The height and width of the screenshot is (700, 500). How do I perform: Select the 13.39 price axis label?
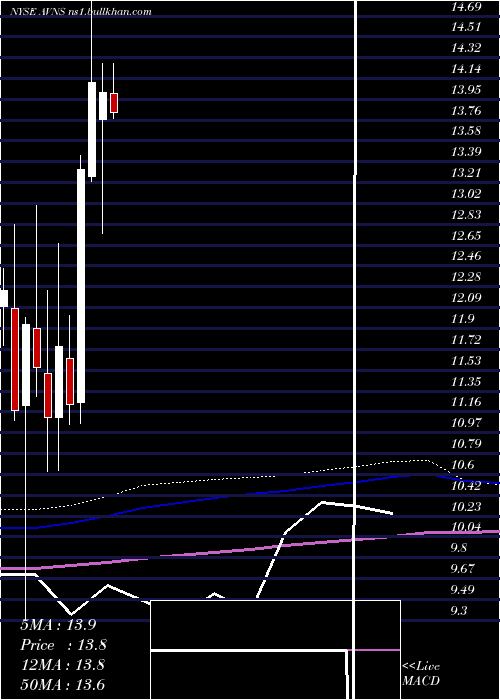466,152
